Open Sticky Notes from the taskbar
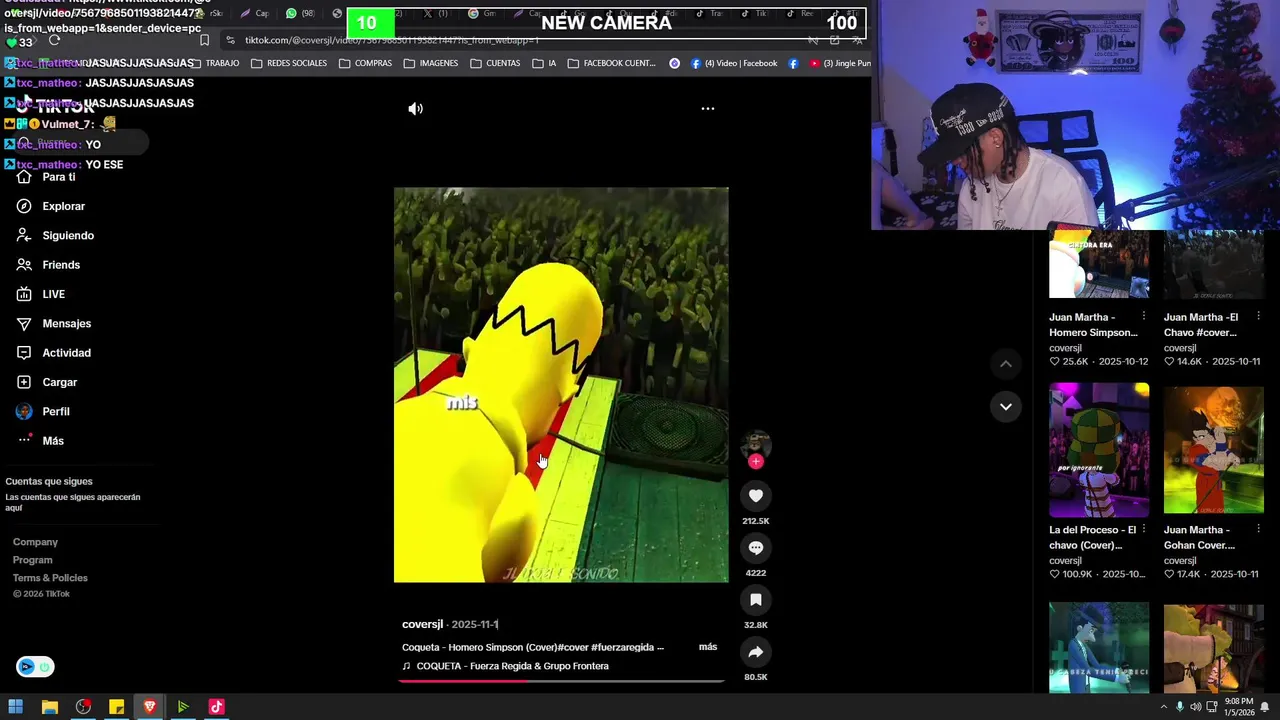1280x720 pixels. point(116,707)
